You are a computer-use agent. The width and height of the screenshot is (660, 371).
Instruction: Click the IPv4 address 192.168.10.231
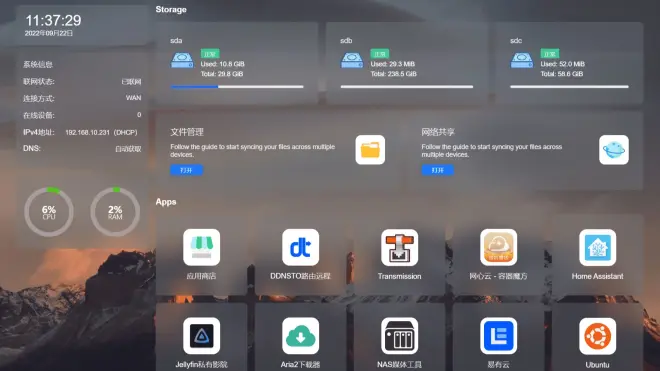[x=87, y=132]
